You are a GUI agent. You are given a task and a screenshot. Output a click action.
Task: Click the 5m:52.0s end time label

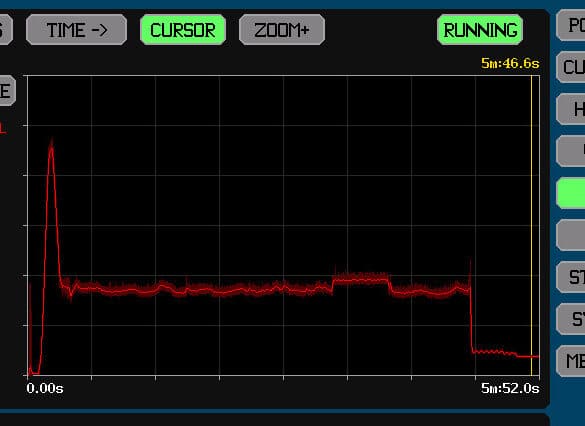[510, 388]
